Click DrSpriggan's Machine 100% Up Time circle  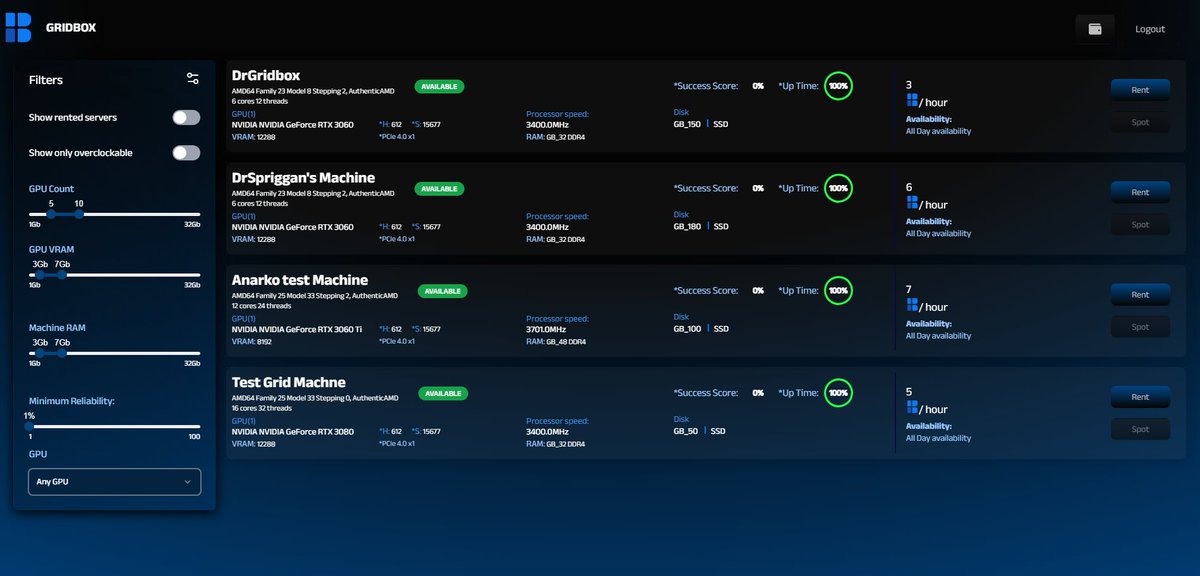pyautogui.click(x=838, y=188)
